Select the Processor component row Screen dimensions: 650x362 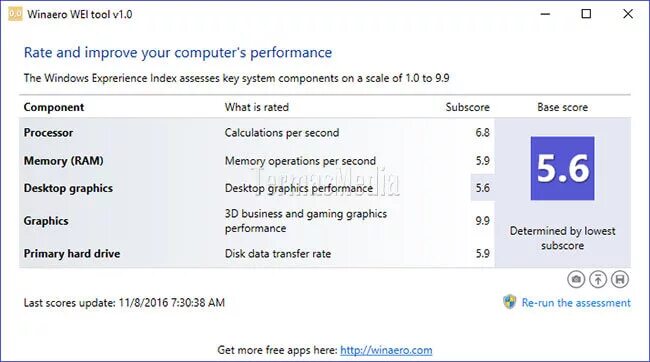click(257, 133)
